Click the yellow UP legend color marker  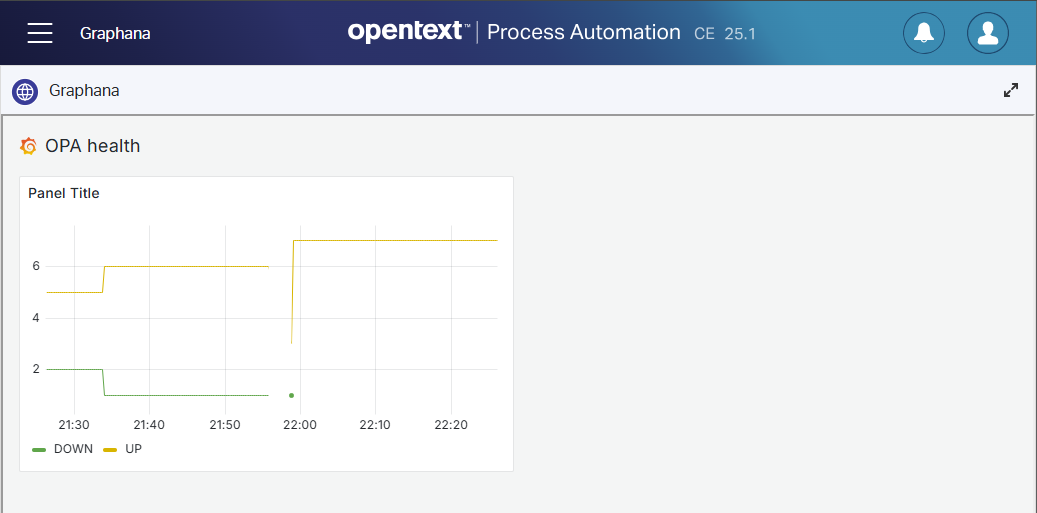point(110,450)
